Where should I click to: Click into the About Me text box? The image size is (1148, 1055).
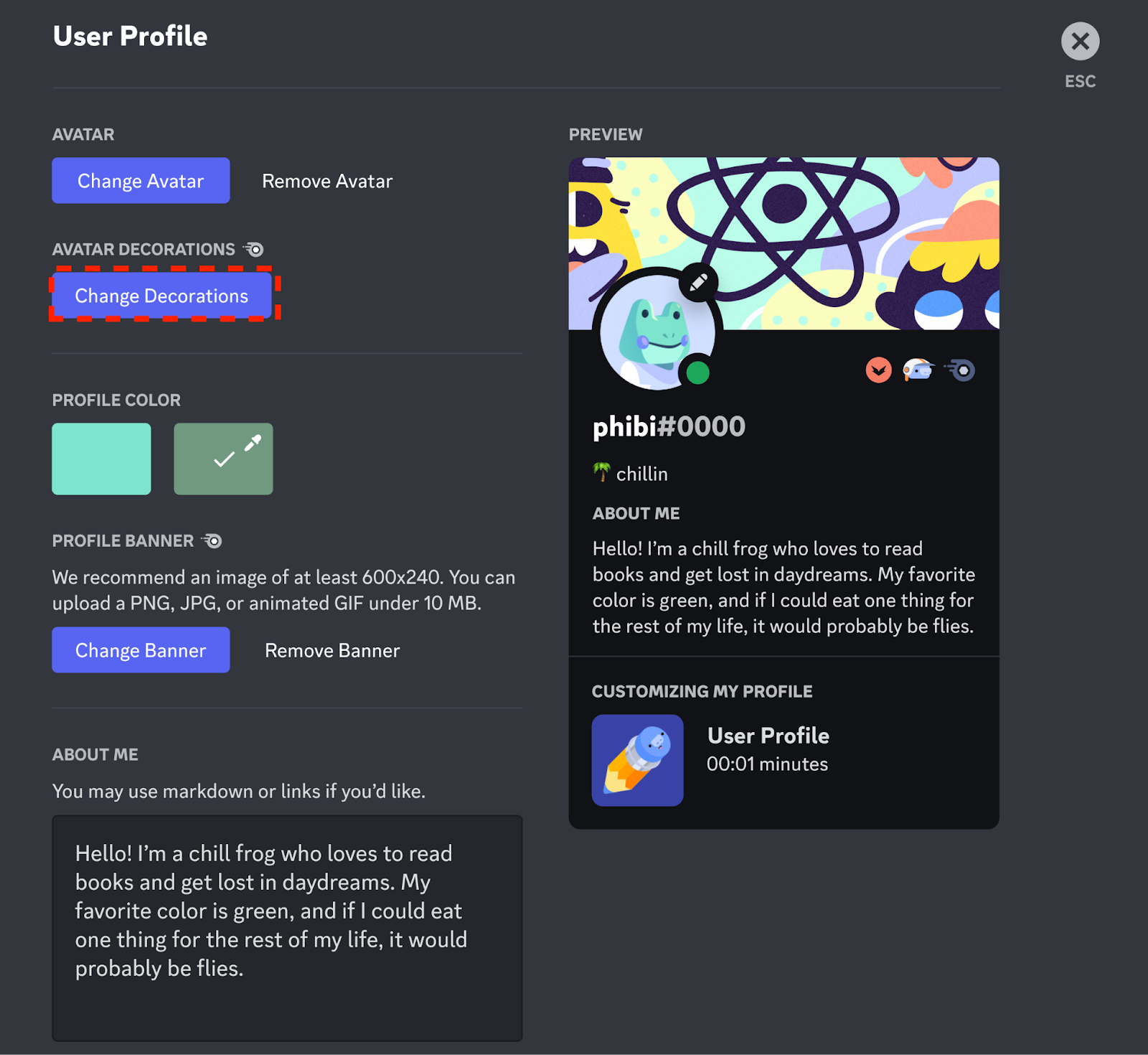click(x=287, y=927)
